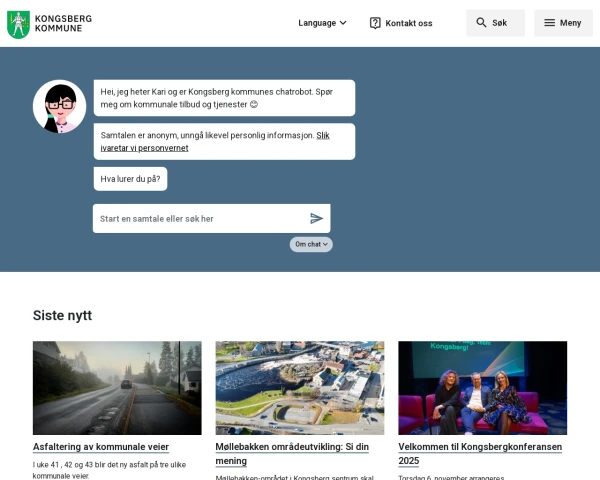Click the Hei, jeg heter Kari chat message

point(224,98)
